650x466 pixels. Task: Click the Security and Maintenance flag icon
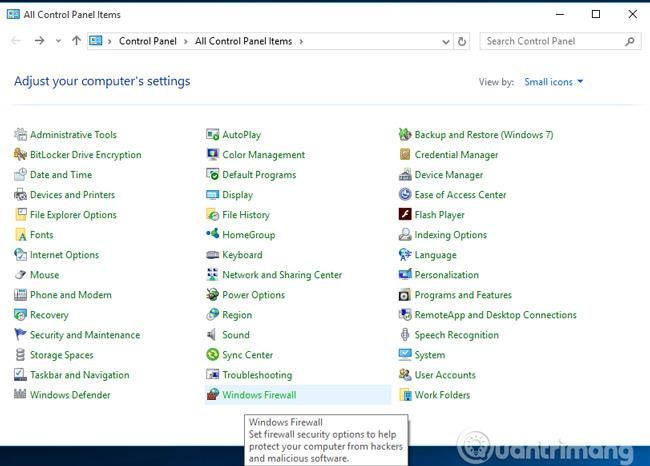pyautogui.click(x=20, y=335)
